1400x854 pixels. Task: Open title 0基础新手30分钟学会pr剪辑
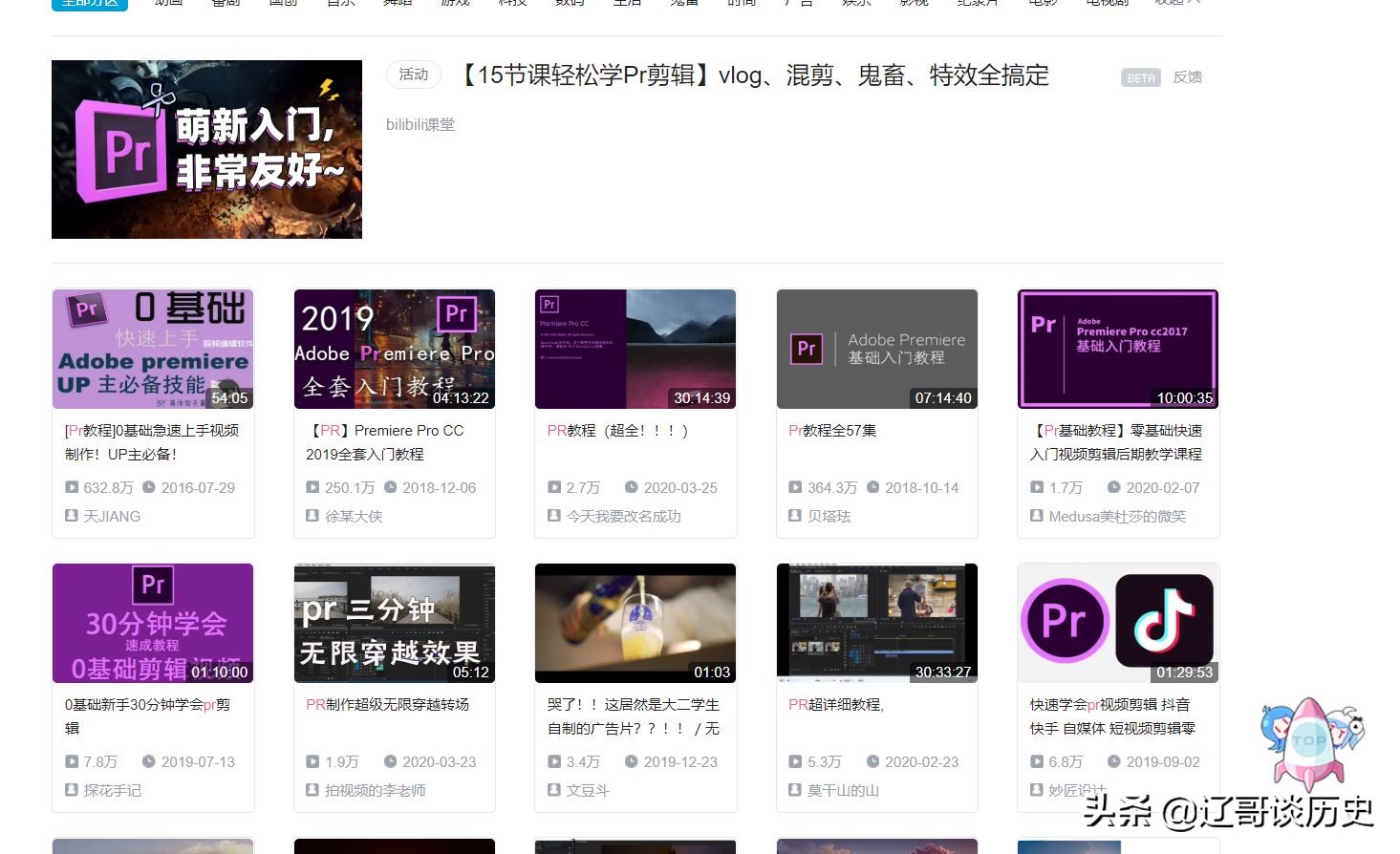click(x=147, y=716)
